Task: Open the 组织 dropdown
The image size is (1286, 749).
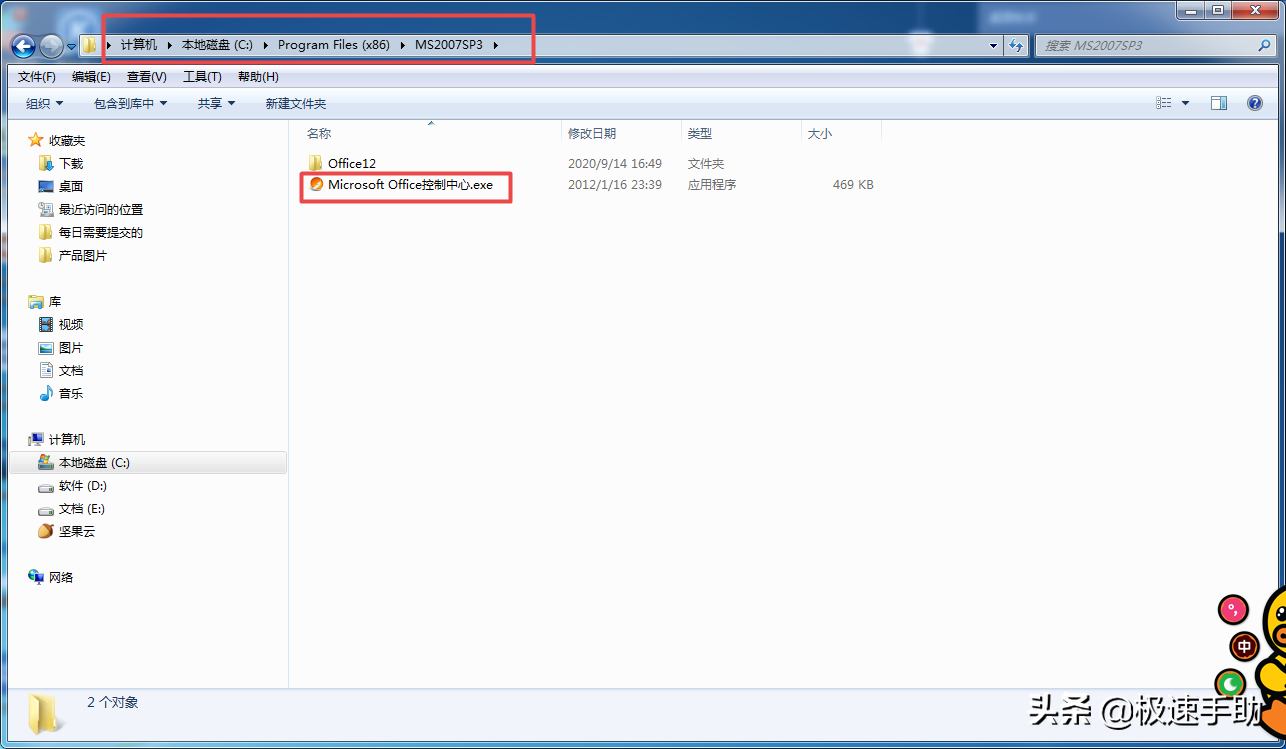Action: pos(44,103)
